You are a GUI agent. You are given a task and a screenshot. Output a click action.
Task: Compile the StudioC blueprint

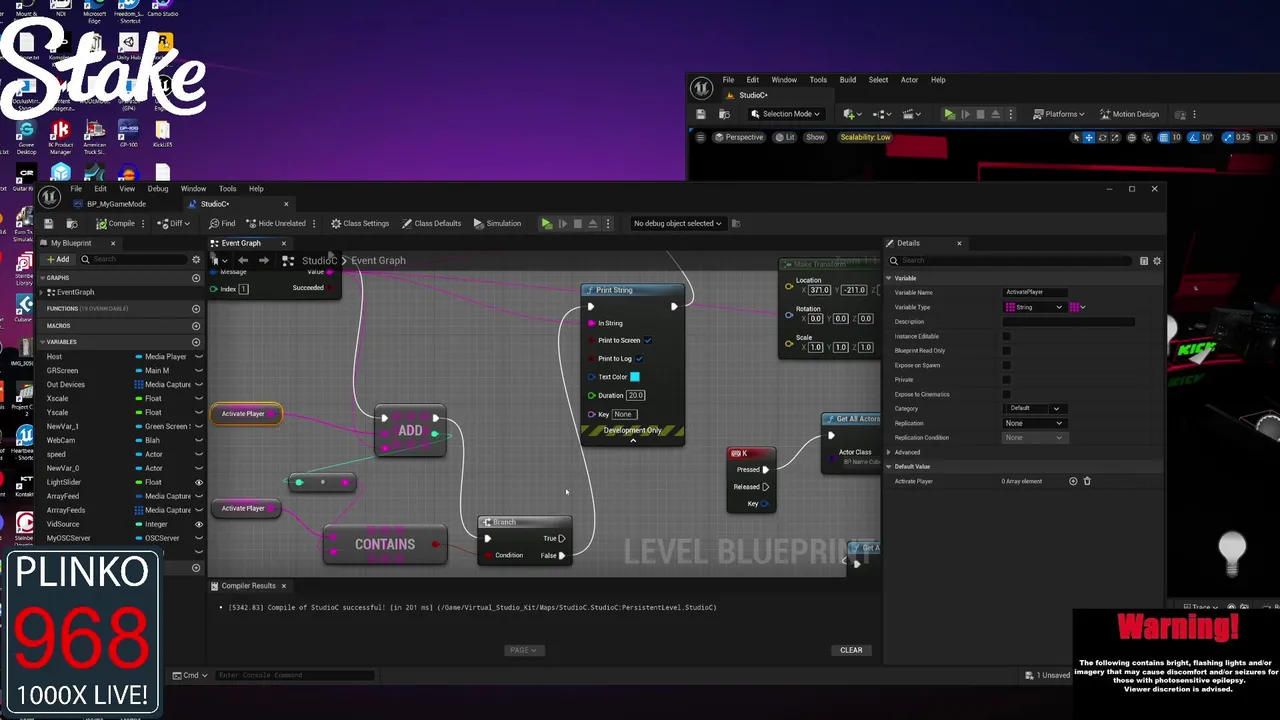(x=115, y=223)
